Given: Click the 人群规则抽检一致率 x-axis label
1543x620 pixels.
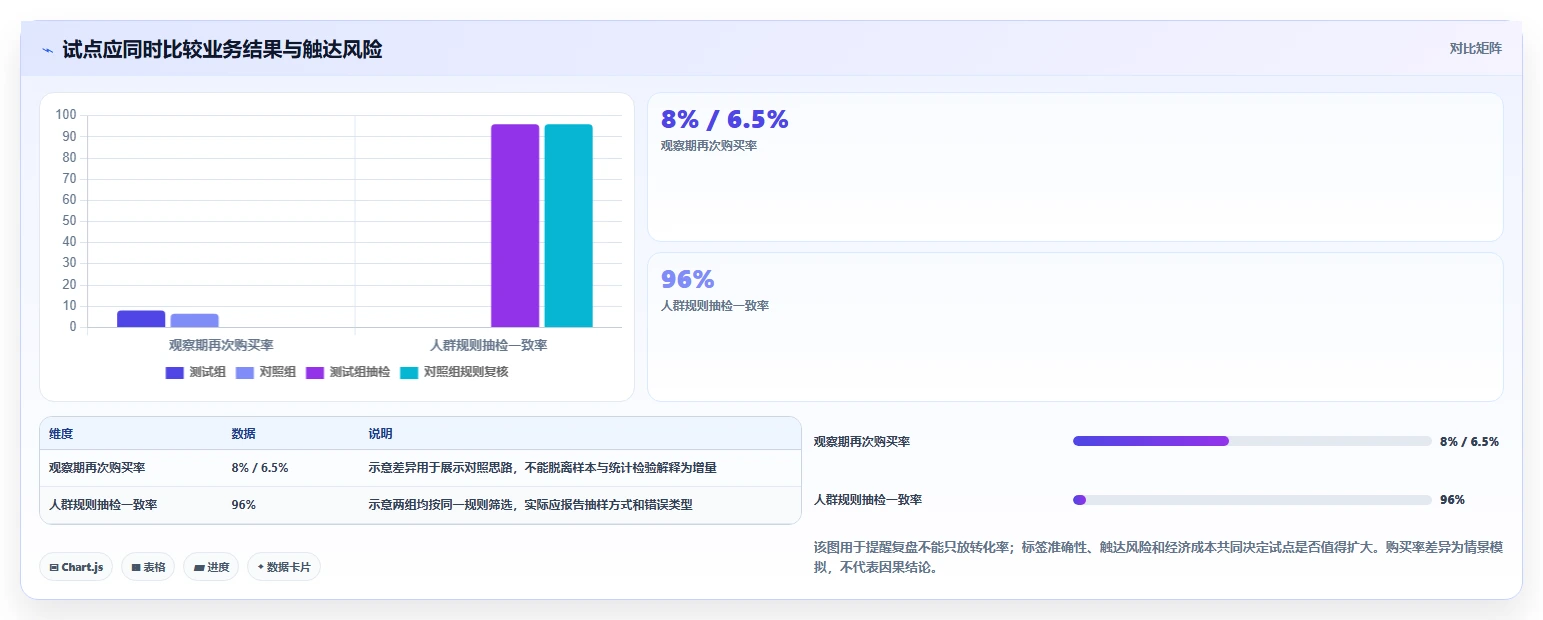Looking at the screenshot, I should [488, 345].
